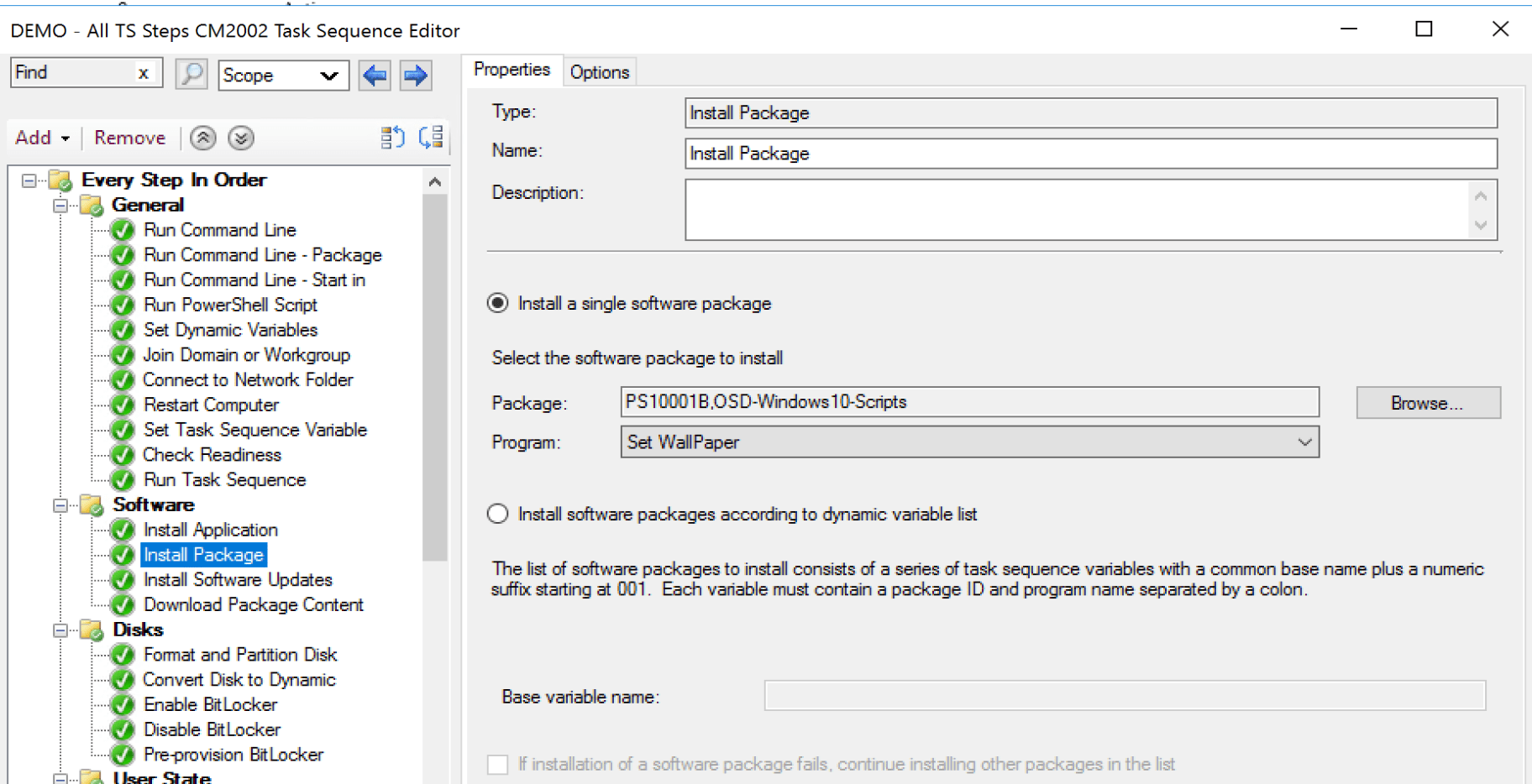The width and height of the screenshot is (1532, 784).
Task: Open the Program dropdown showing Set WallPaper
Action: click(x=1303, y=442)
